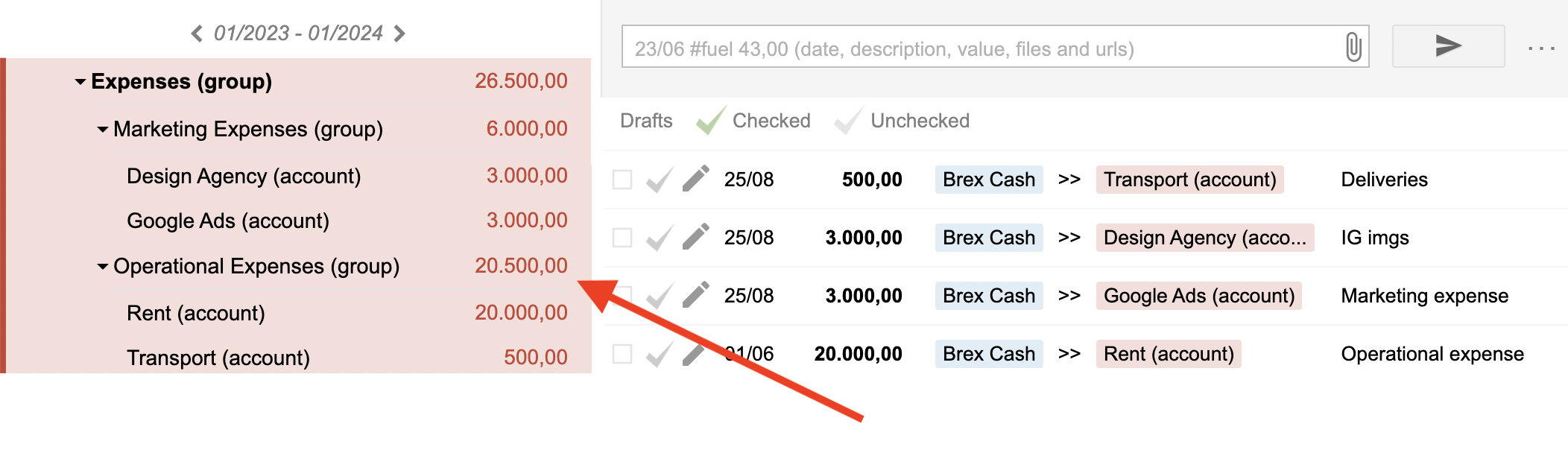The height and width of the screenshot is (453, 1568).
Task: Click edit pencil for Marketing expense transaction
Action: tap(695, 295)
